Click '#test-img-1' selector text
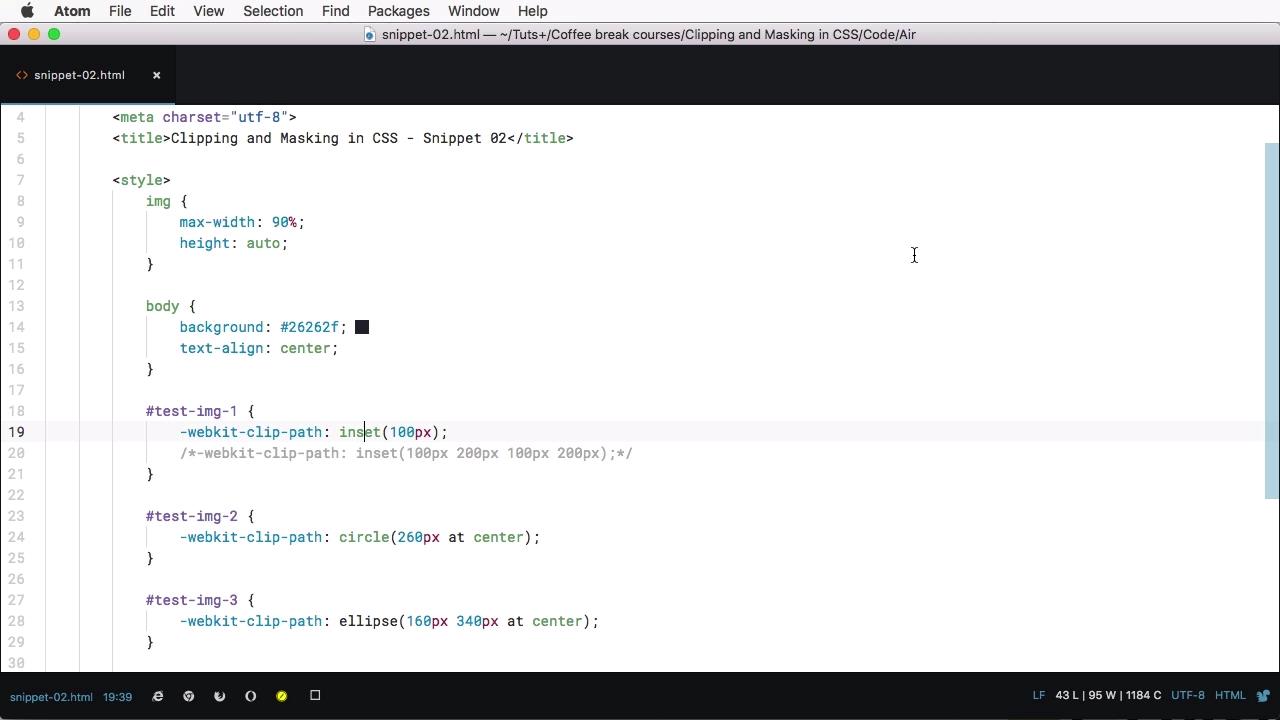This screenshot has width=1280, height=720. [192, 411]
